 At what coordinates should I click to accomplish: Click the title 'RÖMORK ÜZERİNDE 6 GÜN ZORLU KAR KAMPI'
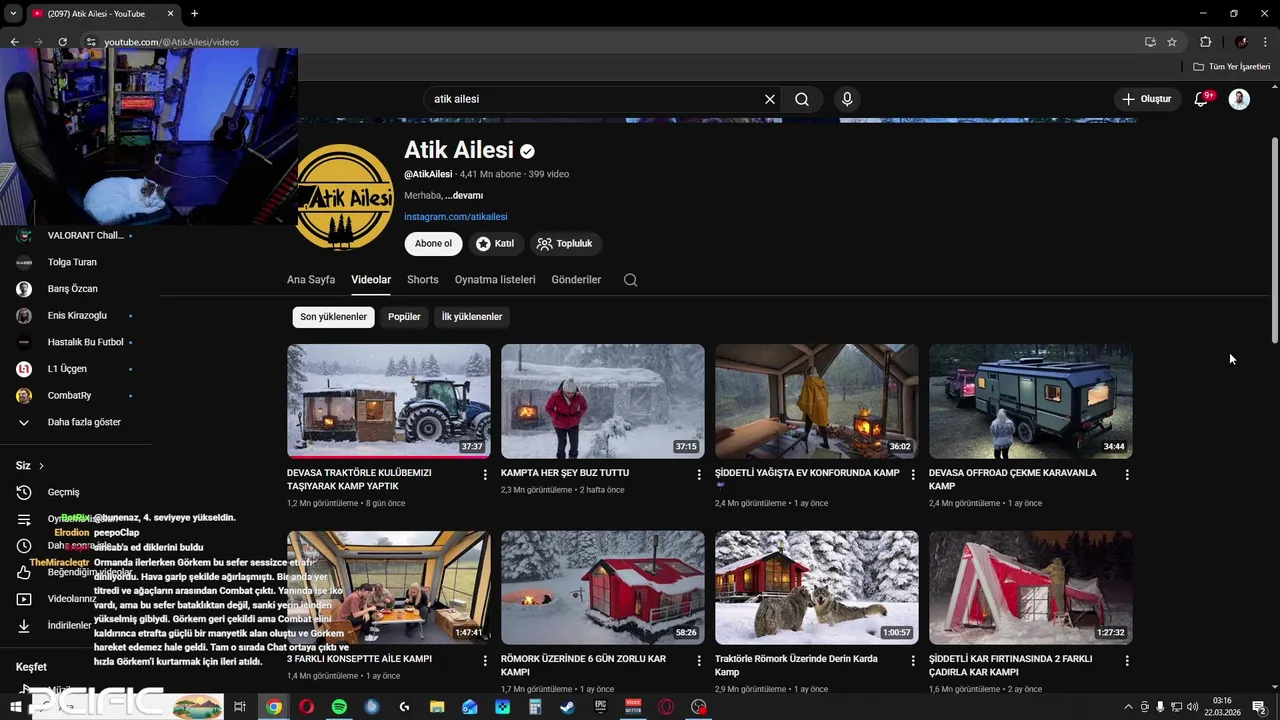[x=583, y=665]
